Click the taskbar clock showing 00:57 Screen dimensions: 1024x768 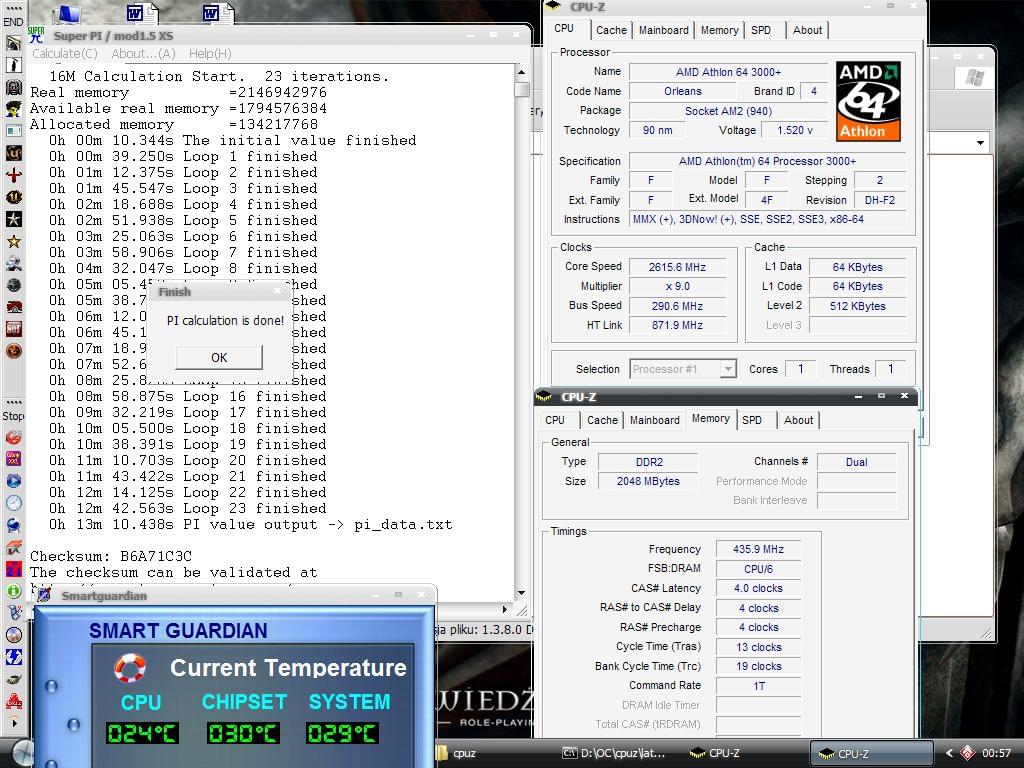pos(996,753)
